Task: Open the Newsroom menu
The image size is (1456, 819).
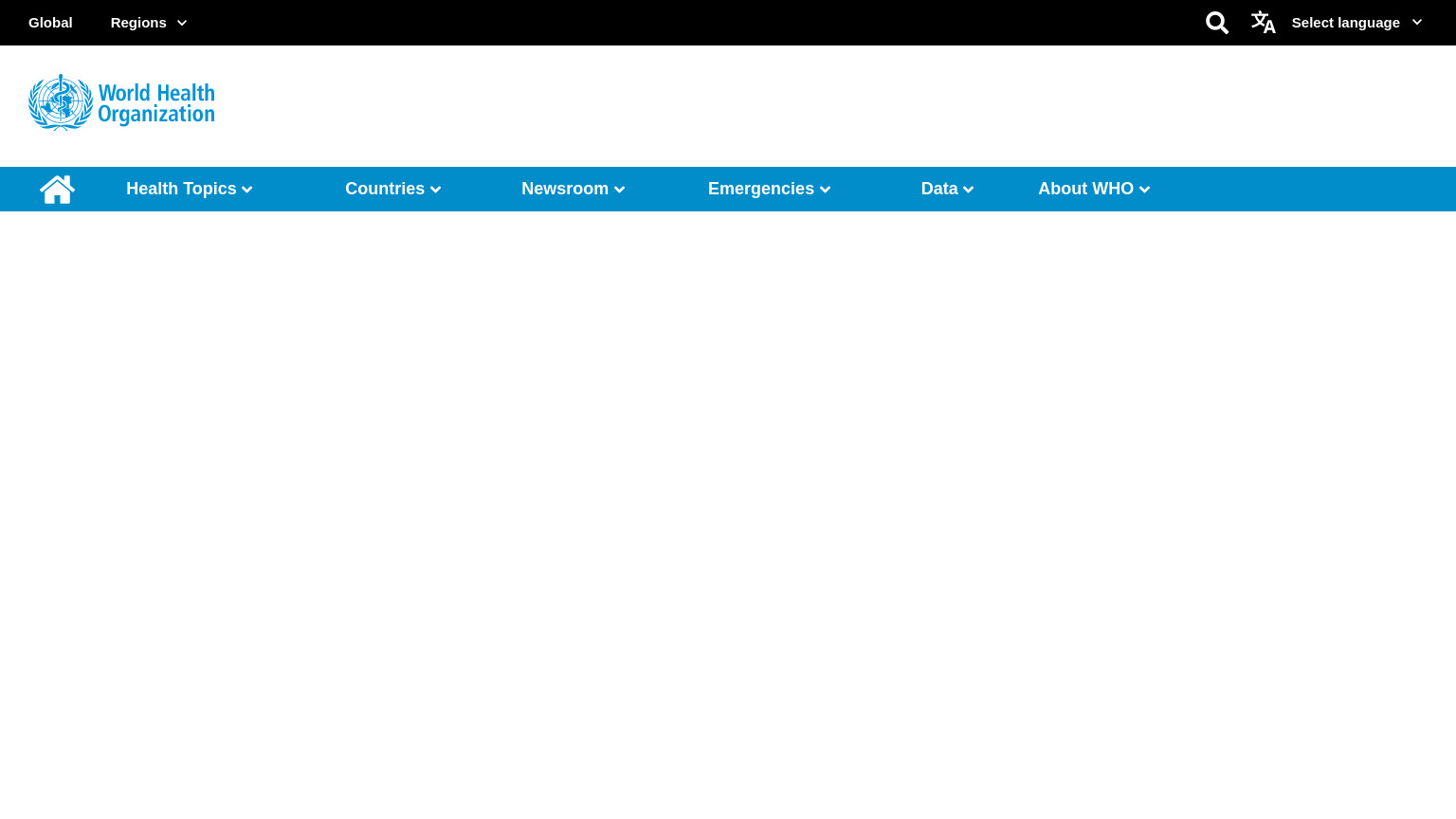Action: 573,189
